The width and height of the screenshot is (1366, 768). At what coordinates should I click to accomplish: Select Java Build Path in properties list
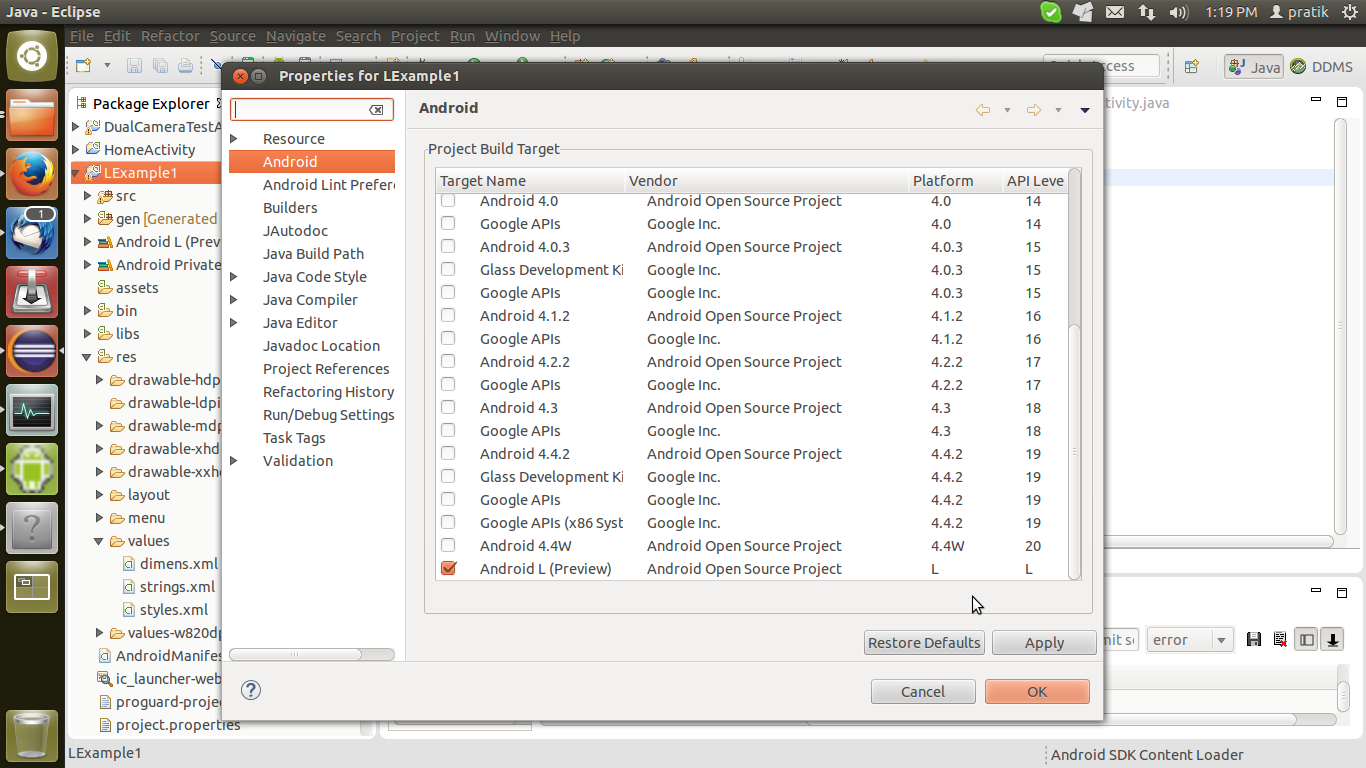click(x=312, y=254)
